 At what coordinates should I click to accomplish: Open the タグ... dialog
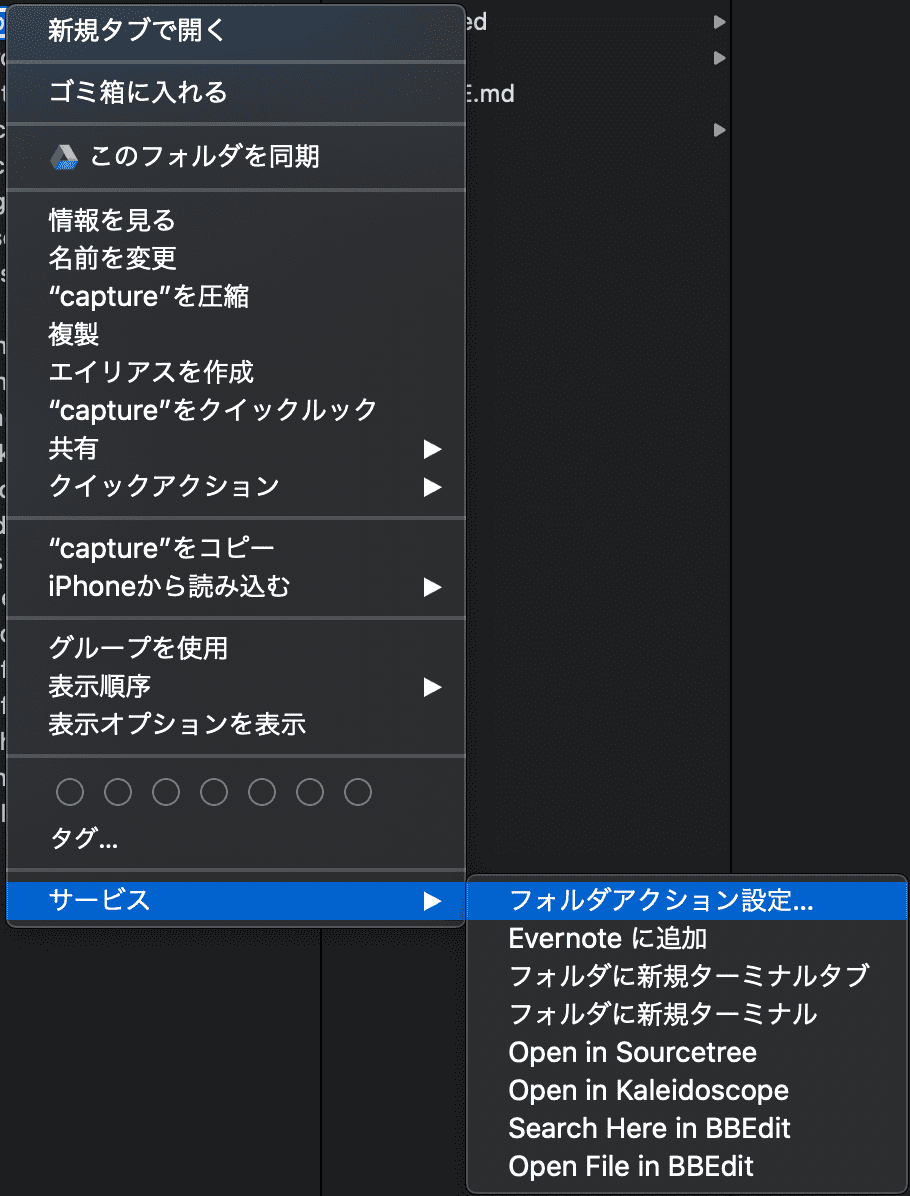(84, 839)
